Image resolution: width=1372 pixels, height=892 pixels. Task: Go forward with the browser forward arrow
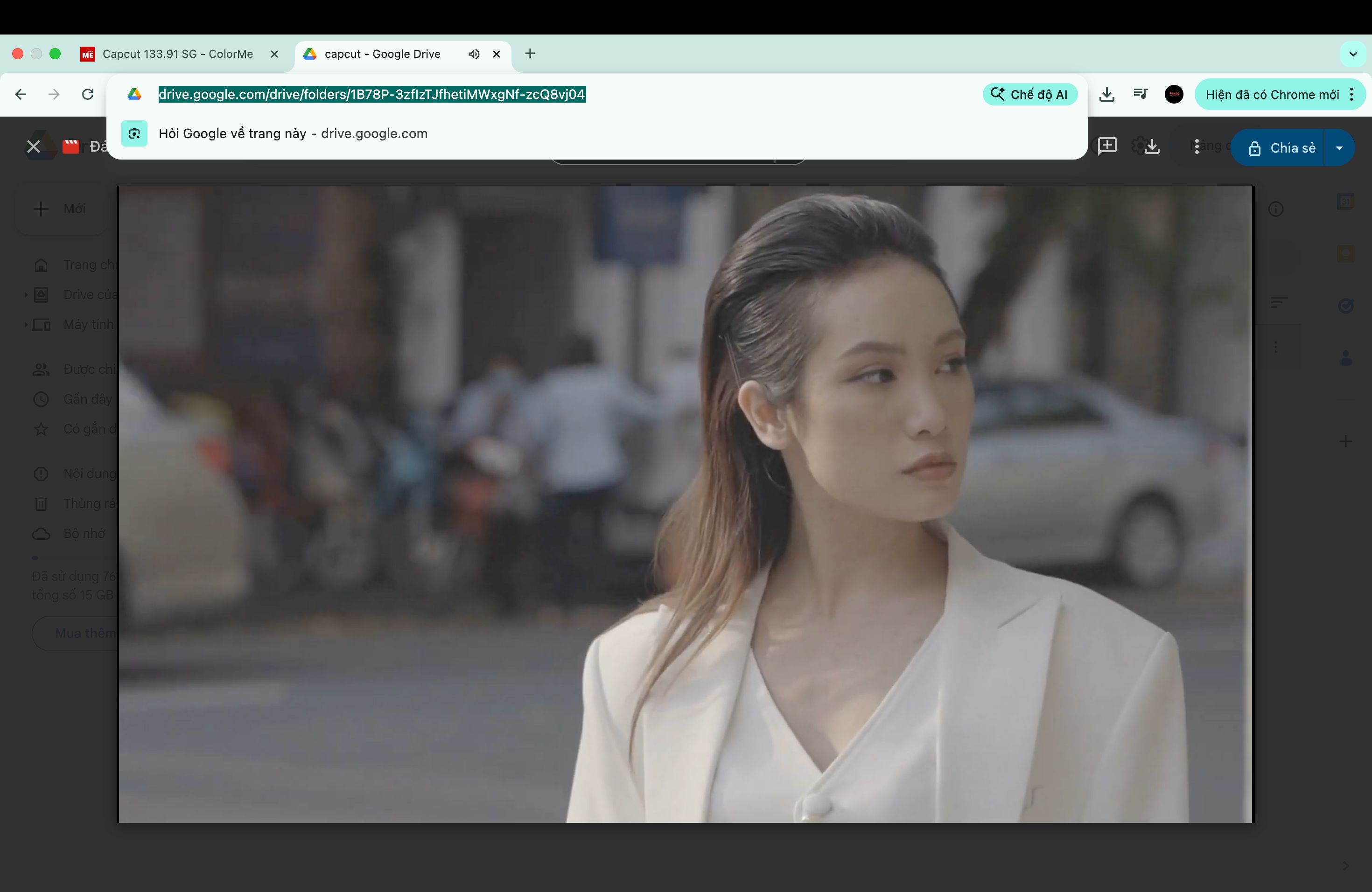click(x=54, y=95)
